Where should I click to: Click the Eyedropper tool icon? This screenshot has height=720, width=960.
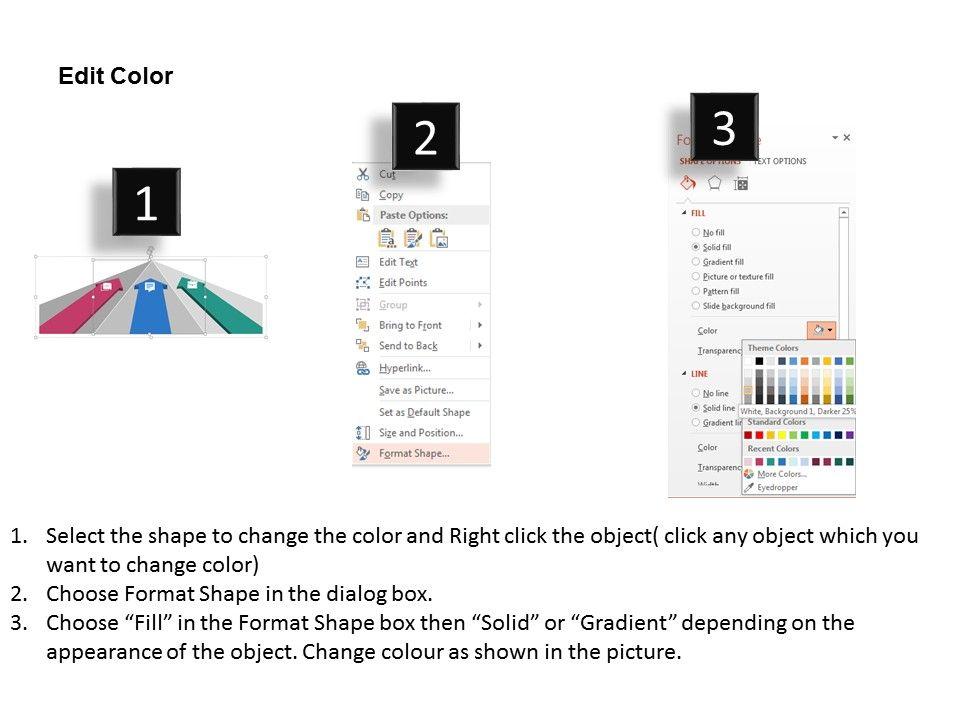[750, 487]
